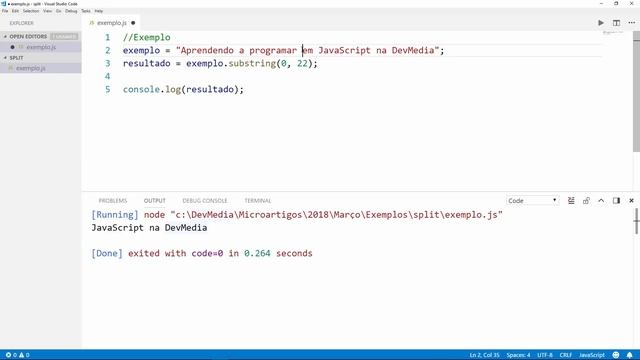Open the Code output channel dropdown
The width and height of the screenshot is (640, 360).
[532, 200]
